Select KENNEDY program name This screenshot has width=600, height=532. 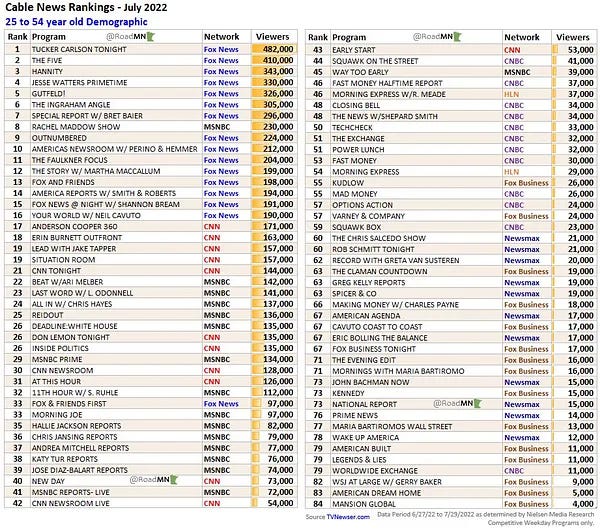[x=349, y=395]
